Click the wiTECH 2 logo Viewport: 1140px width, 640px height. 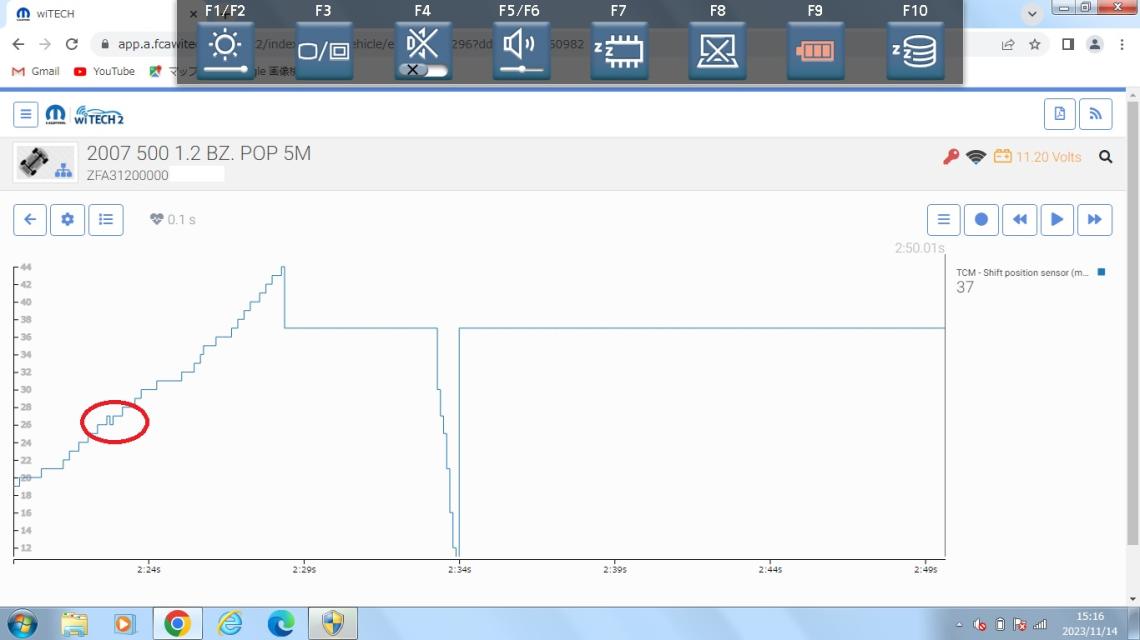coord(99,116)
